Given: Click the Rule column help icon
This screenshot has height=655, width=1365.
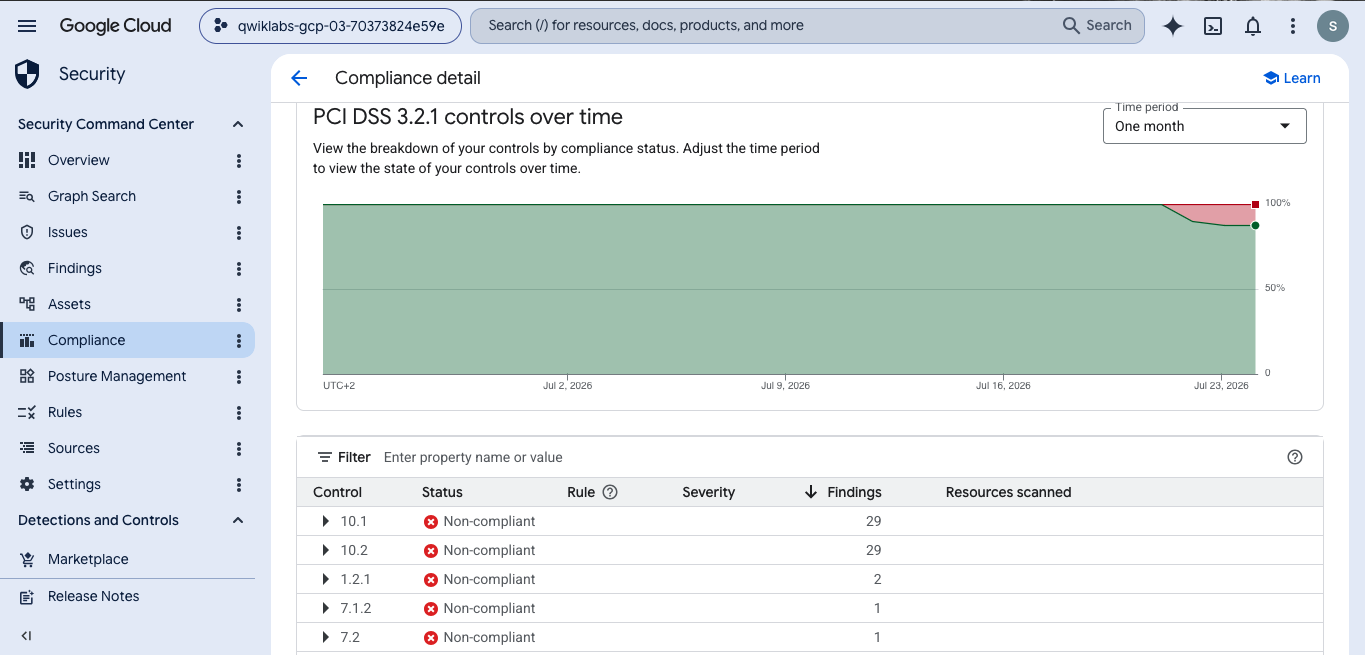Looking at the screenshot, I should (610, 492).
